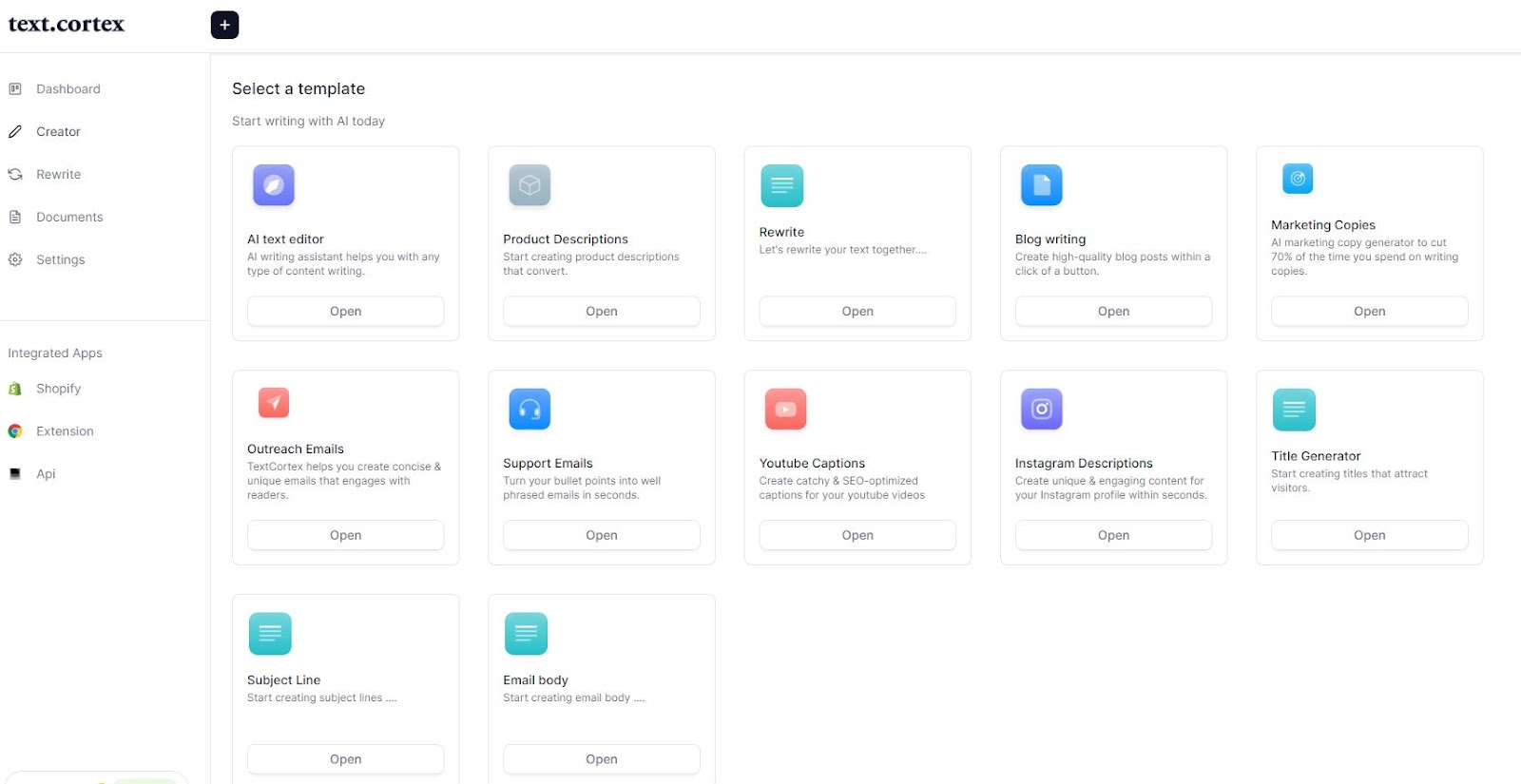The image size is (1521, 784).
Task: Open Settings from the sidebar
Action: tap(60, 260)
